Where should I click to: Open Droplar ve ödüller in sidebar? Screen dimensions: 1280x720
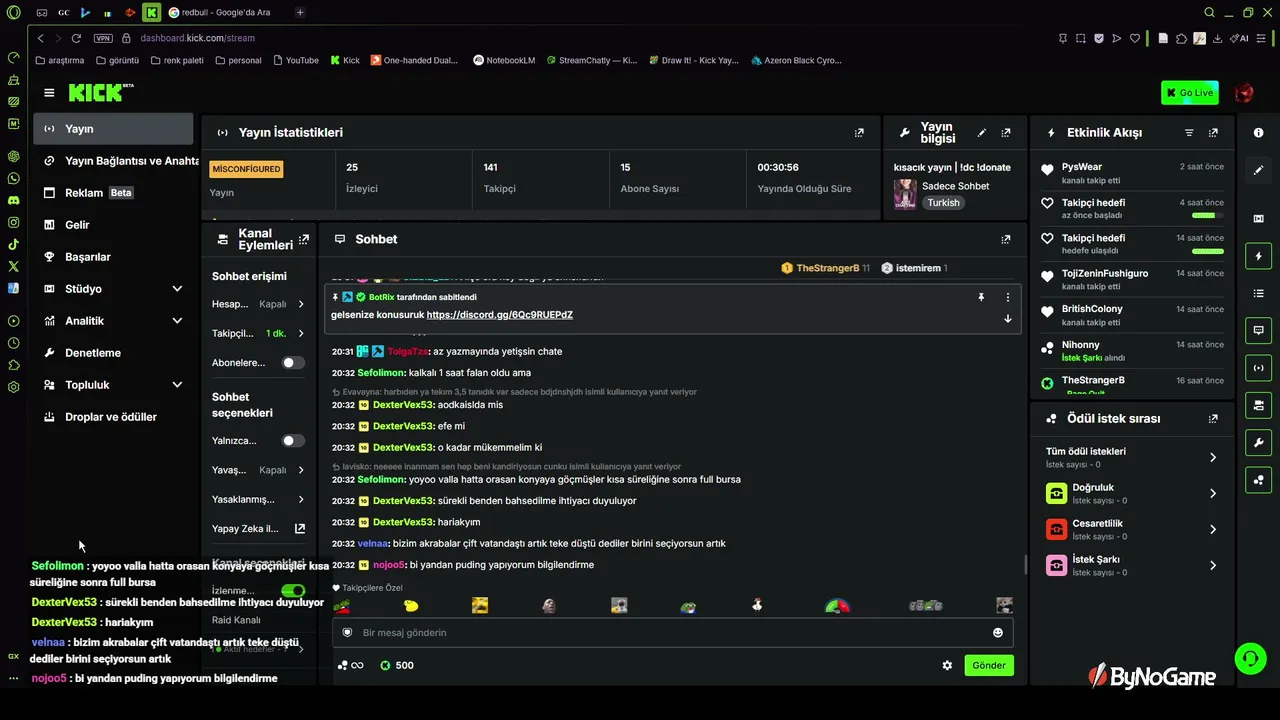pos(113,417)
